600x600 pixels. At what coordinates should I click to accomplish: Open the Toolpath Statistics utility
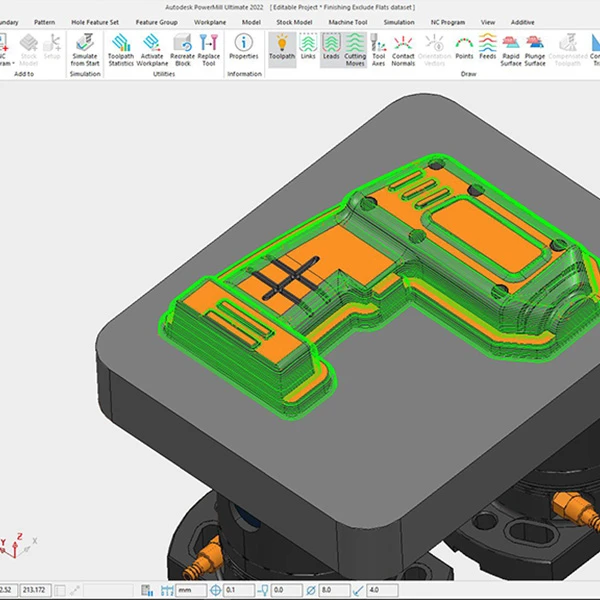point(122,50)
